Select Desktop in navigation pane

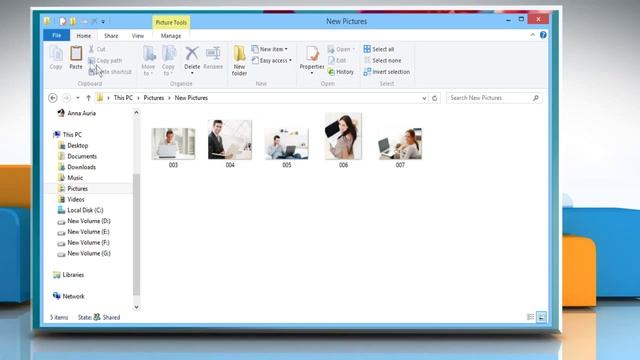78,145
